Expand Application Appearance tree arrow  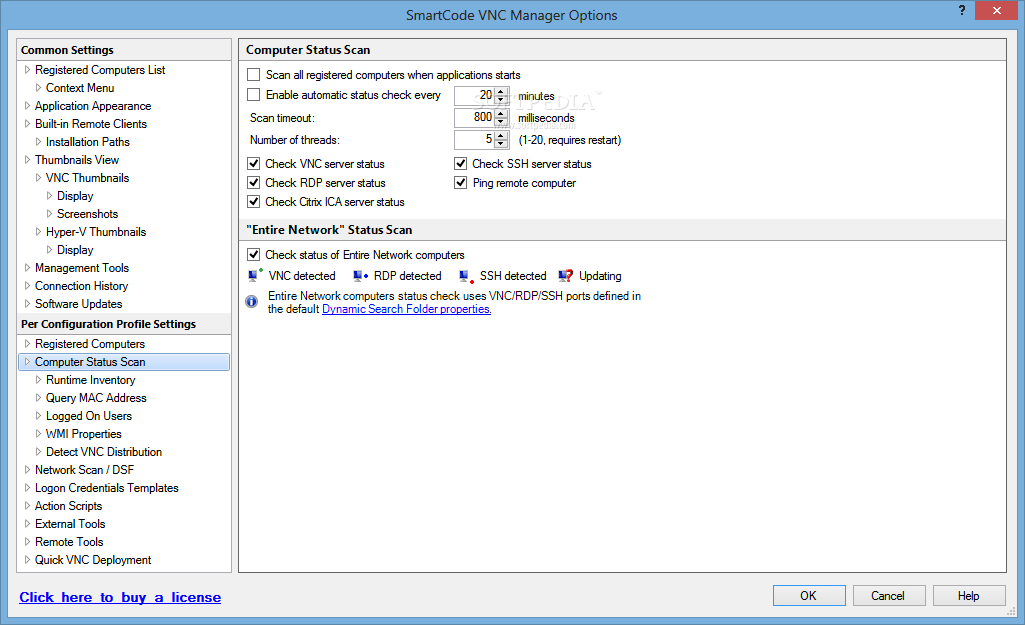(x=27, y=105)
